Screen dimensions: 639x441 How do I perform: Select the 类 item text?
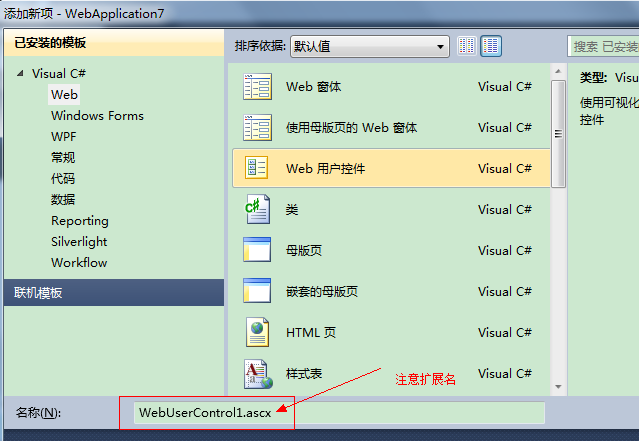click(x=292, y=210)
